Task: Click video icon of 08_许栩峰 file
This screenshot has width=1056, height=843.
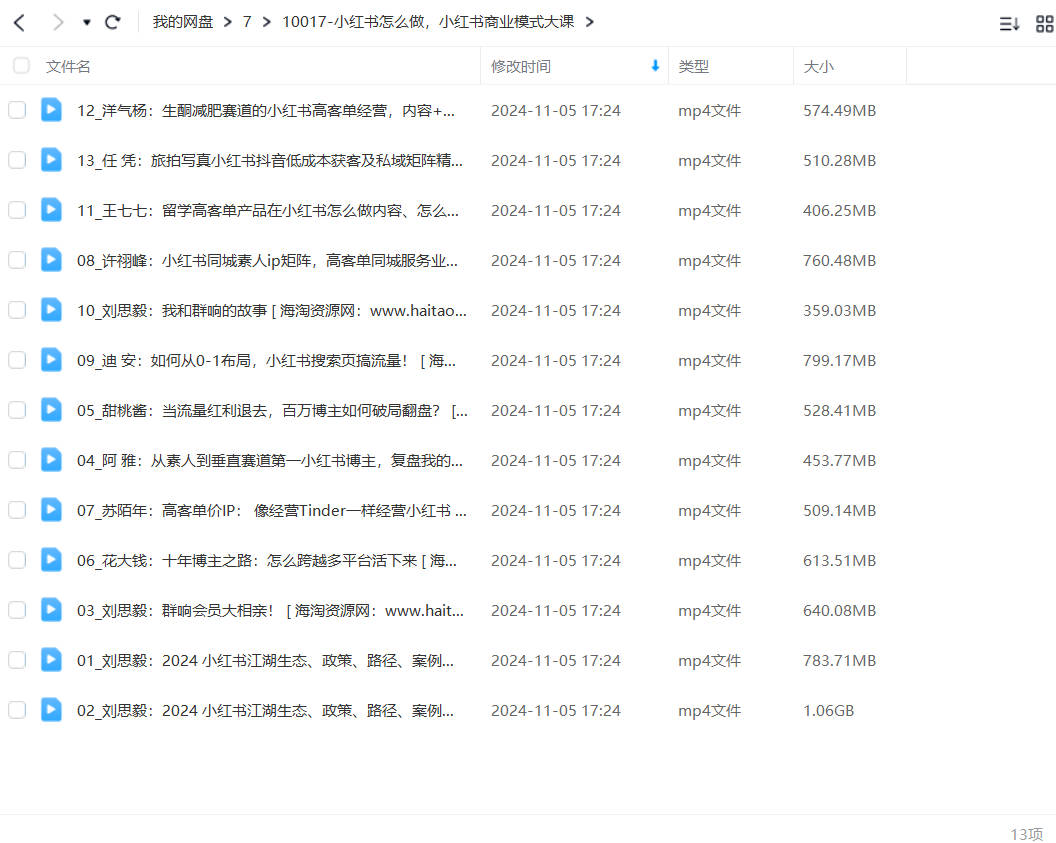Action: [51, 259]
